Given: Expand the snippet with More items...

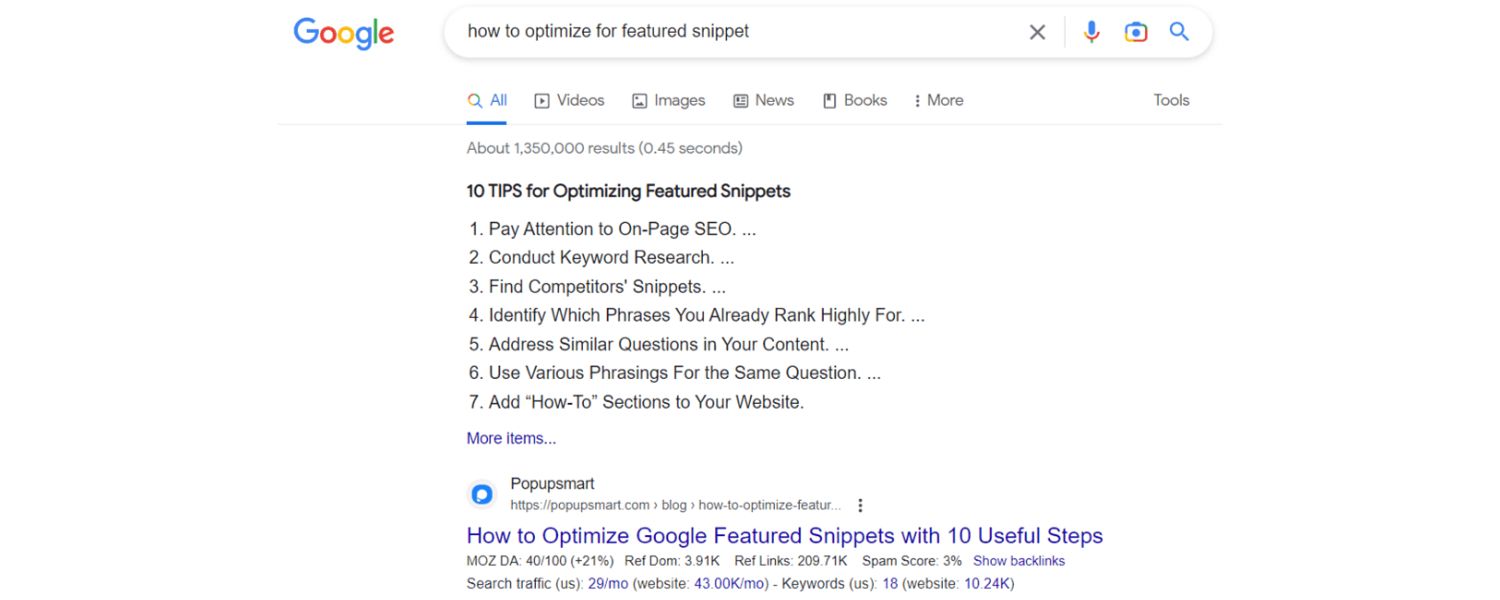Looking at the screenshot, I should 511,438.
